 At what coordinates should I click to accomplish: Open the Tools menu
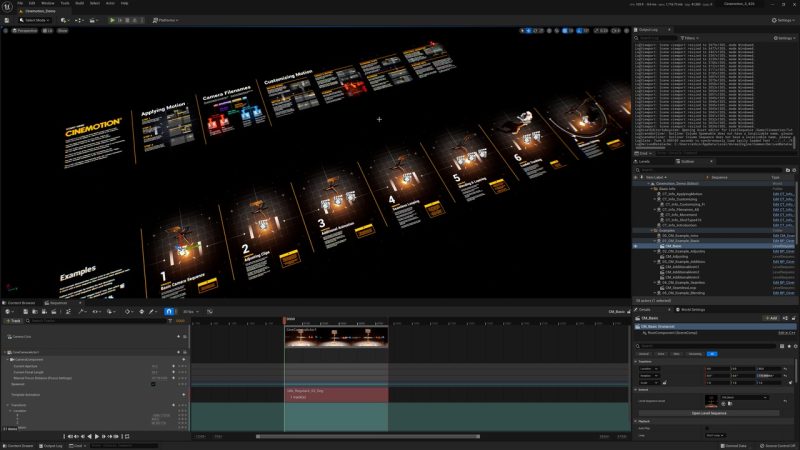(65, 3)
